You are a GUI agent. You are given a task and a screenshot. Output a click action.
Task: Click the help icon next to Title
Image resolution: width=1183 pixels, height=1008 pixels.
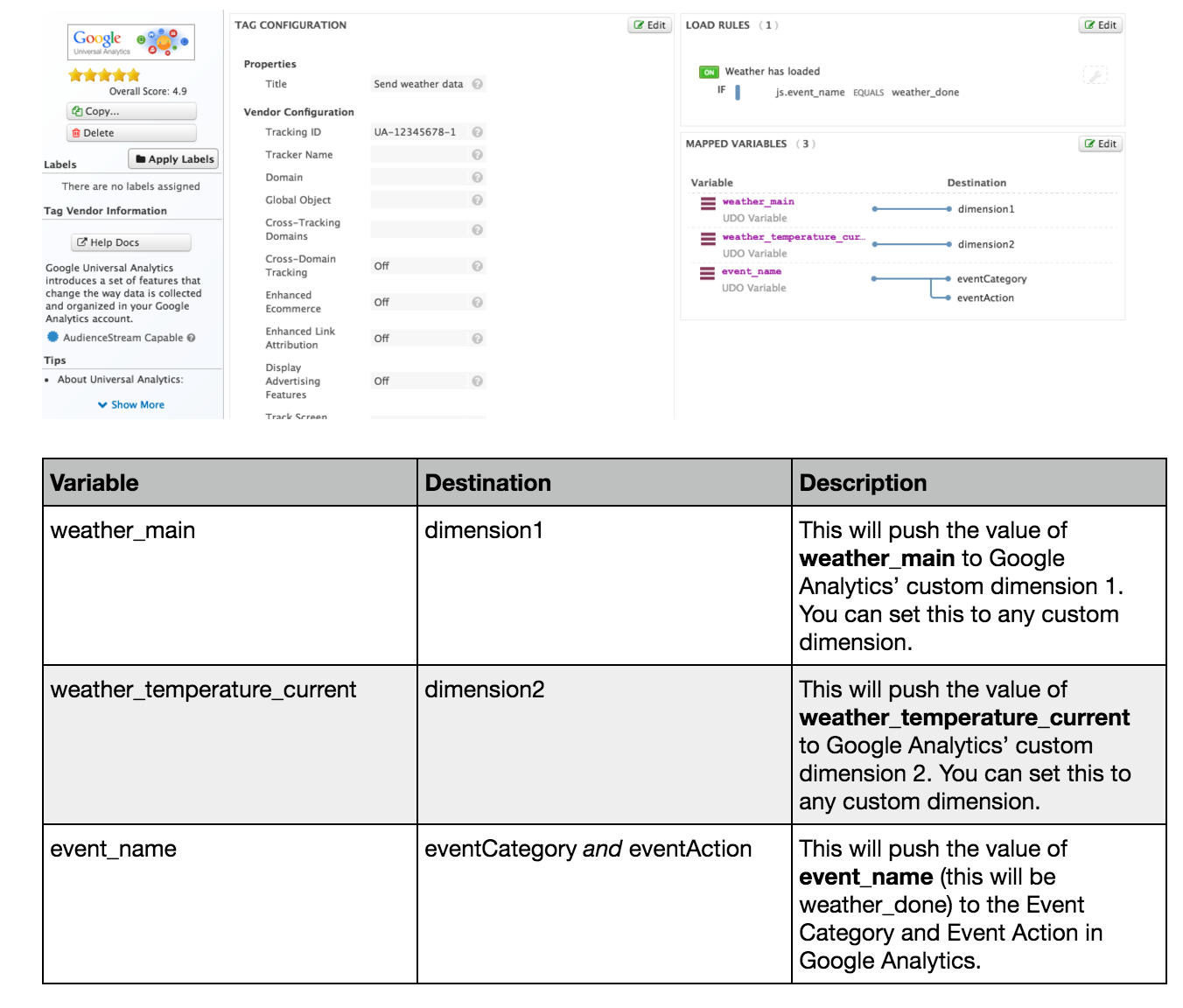[x=478, y=84]
